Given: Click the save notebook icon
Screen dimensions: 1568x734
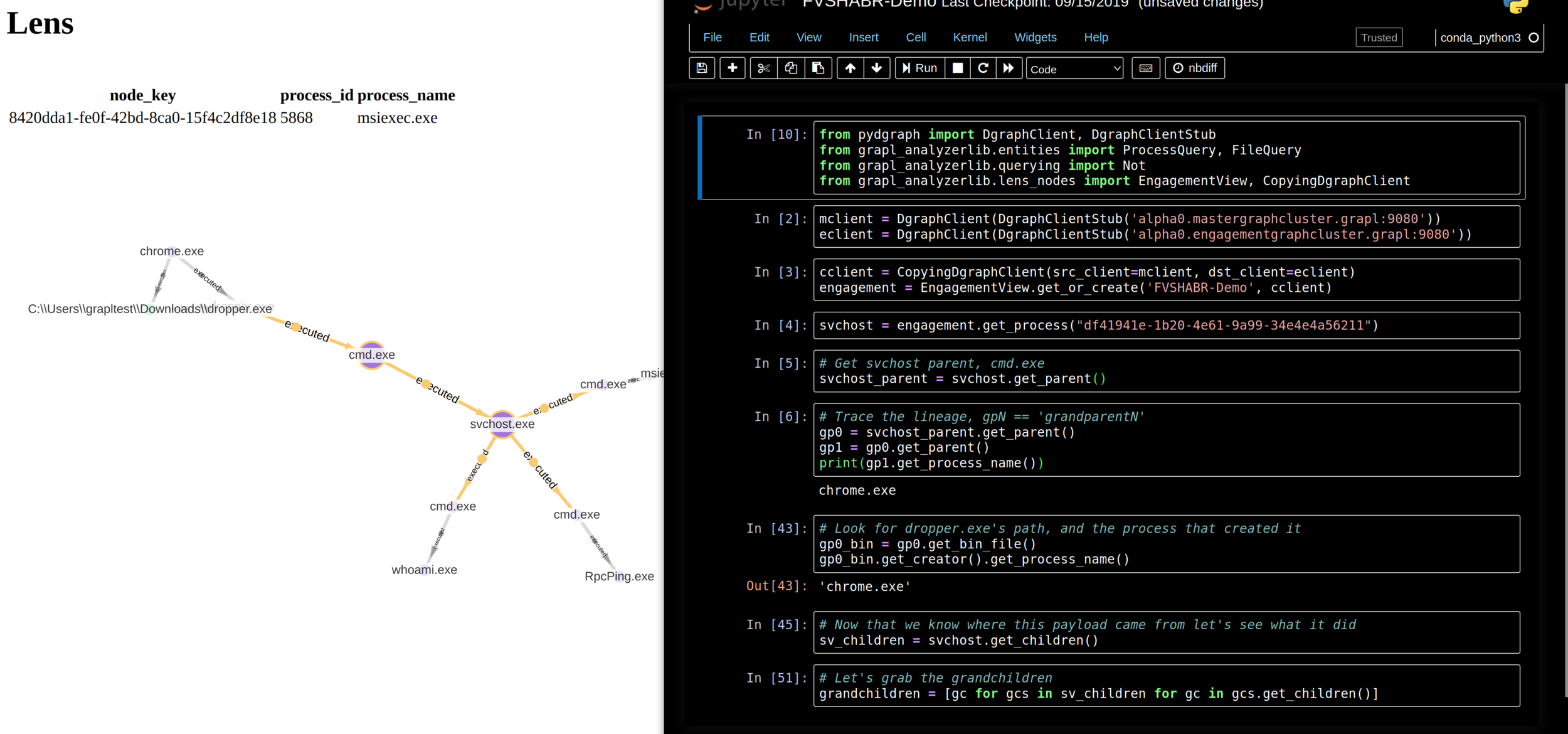Looking at the screenshot, I should click(702, 68).
